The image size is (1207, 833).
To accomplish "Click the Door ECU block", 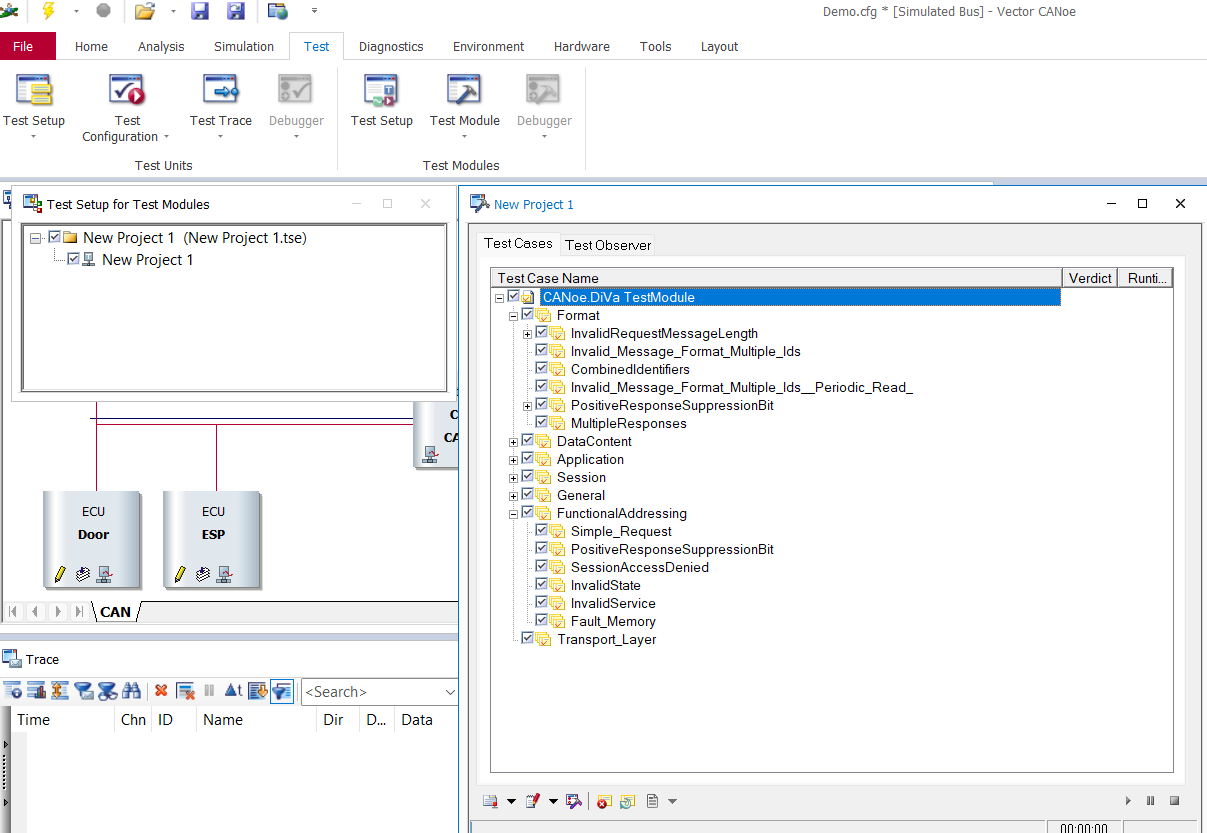I will tap(93, 540).
